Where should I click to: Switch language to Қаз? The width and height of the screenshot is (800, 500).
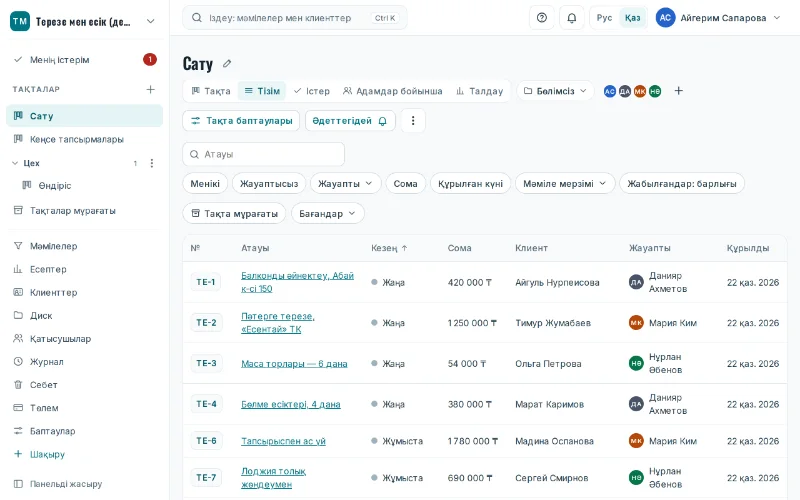tap(633, 18)
